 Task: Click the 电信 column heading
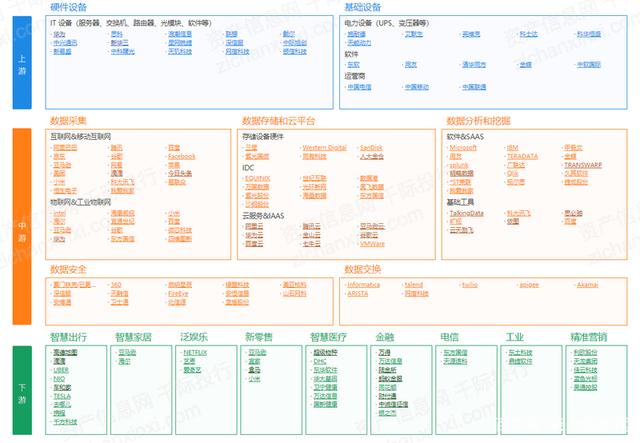tap(449, 337)
